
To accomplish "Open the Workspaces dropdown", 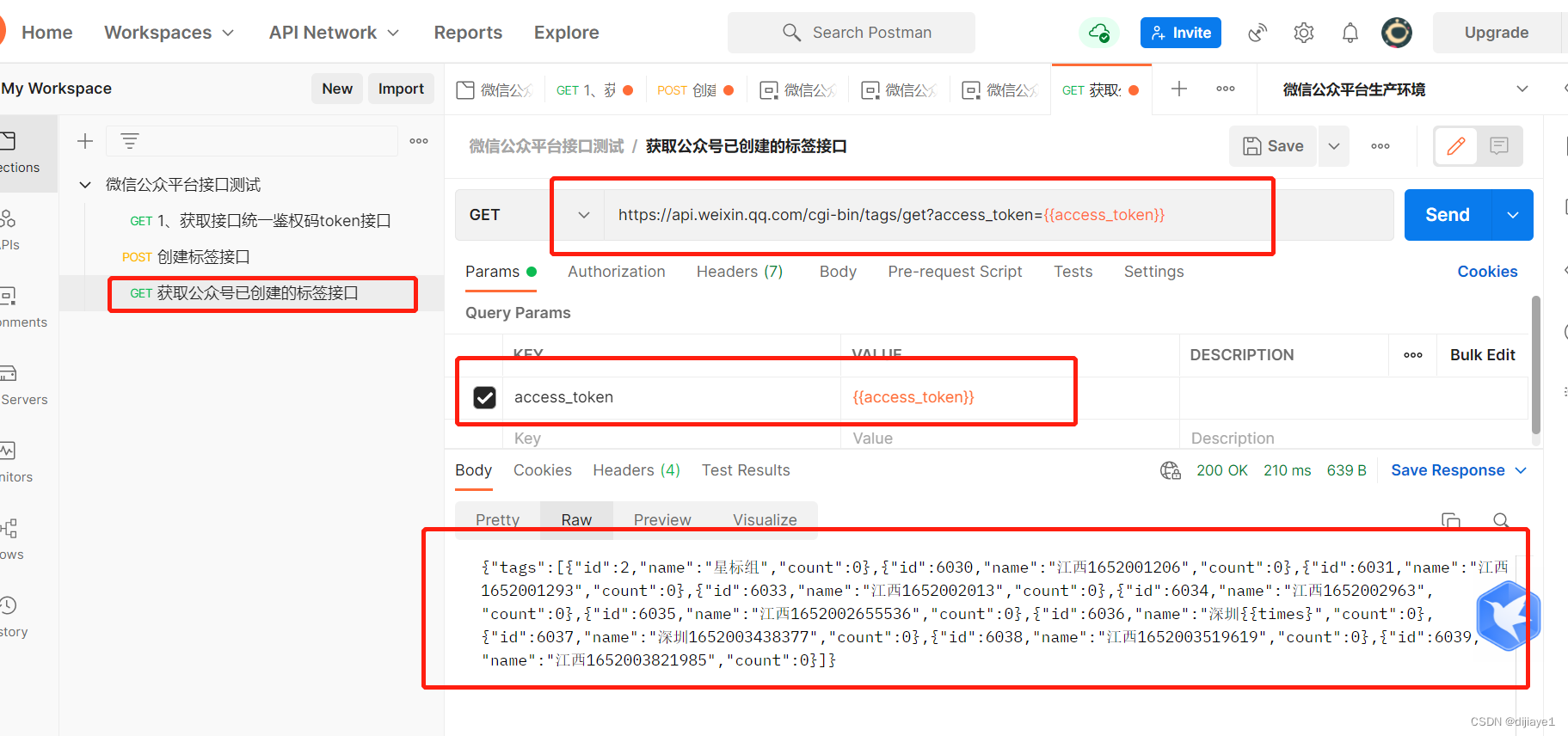I will 169,33.
